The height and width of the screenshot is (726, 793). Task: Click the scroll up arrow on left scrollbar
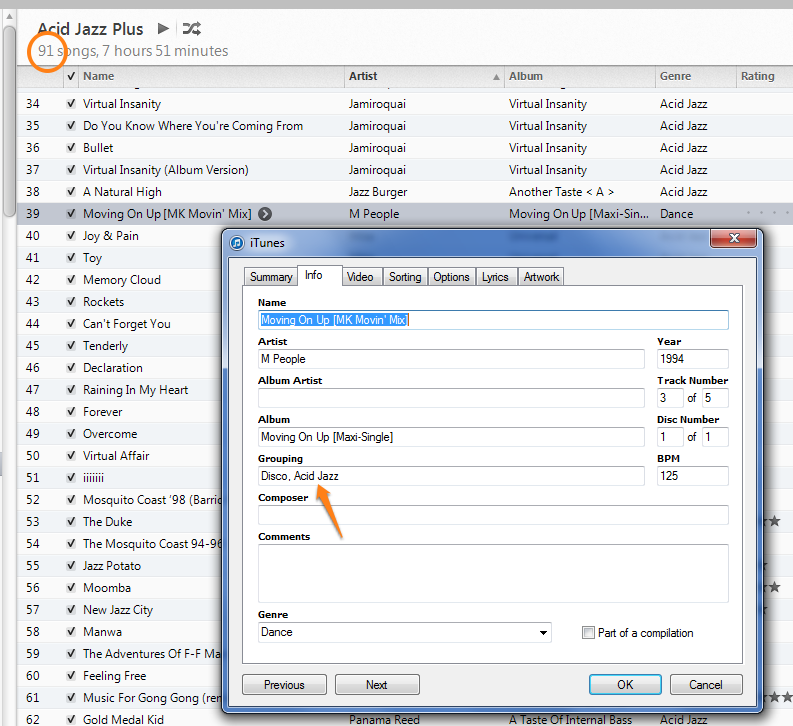pyautogui.click(x=9, y=17)
